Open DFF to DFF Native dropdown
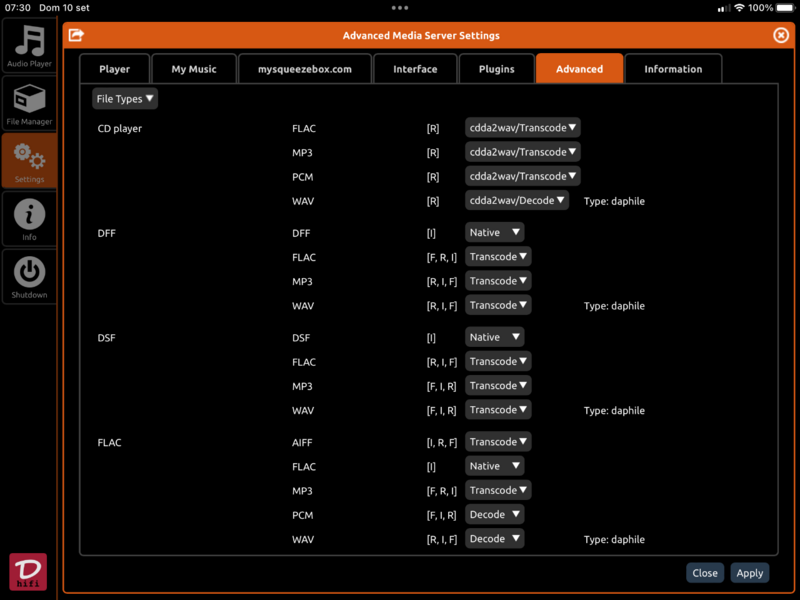The height and width of the screenshot is (600, 800). [x=495, y=232]
